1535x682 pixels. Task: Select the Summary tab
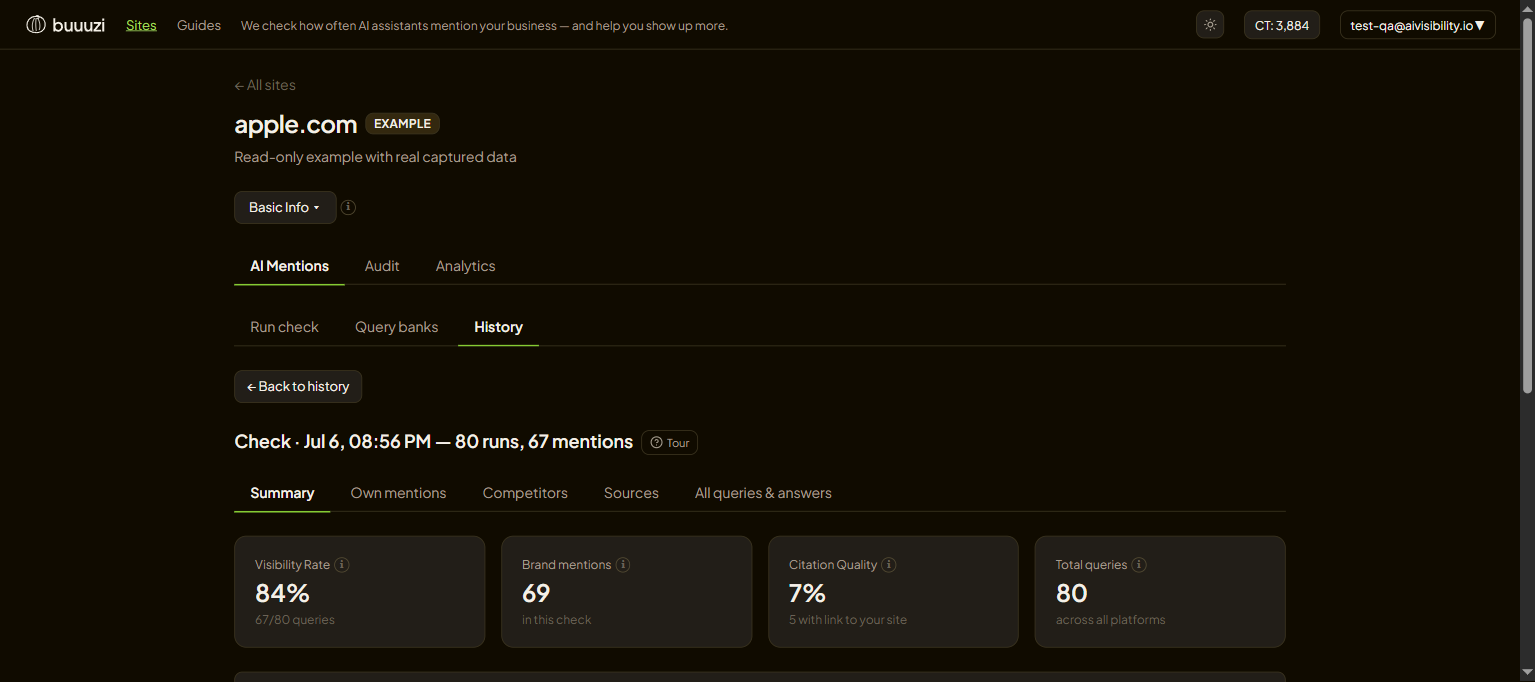(282, 493)
